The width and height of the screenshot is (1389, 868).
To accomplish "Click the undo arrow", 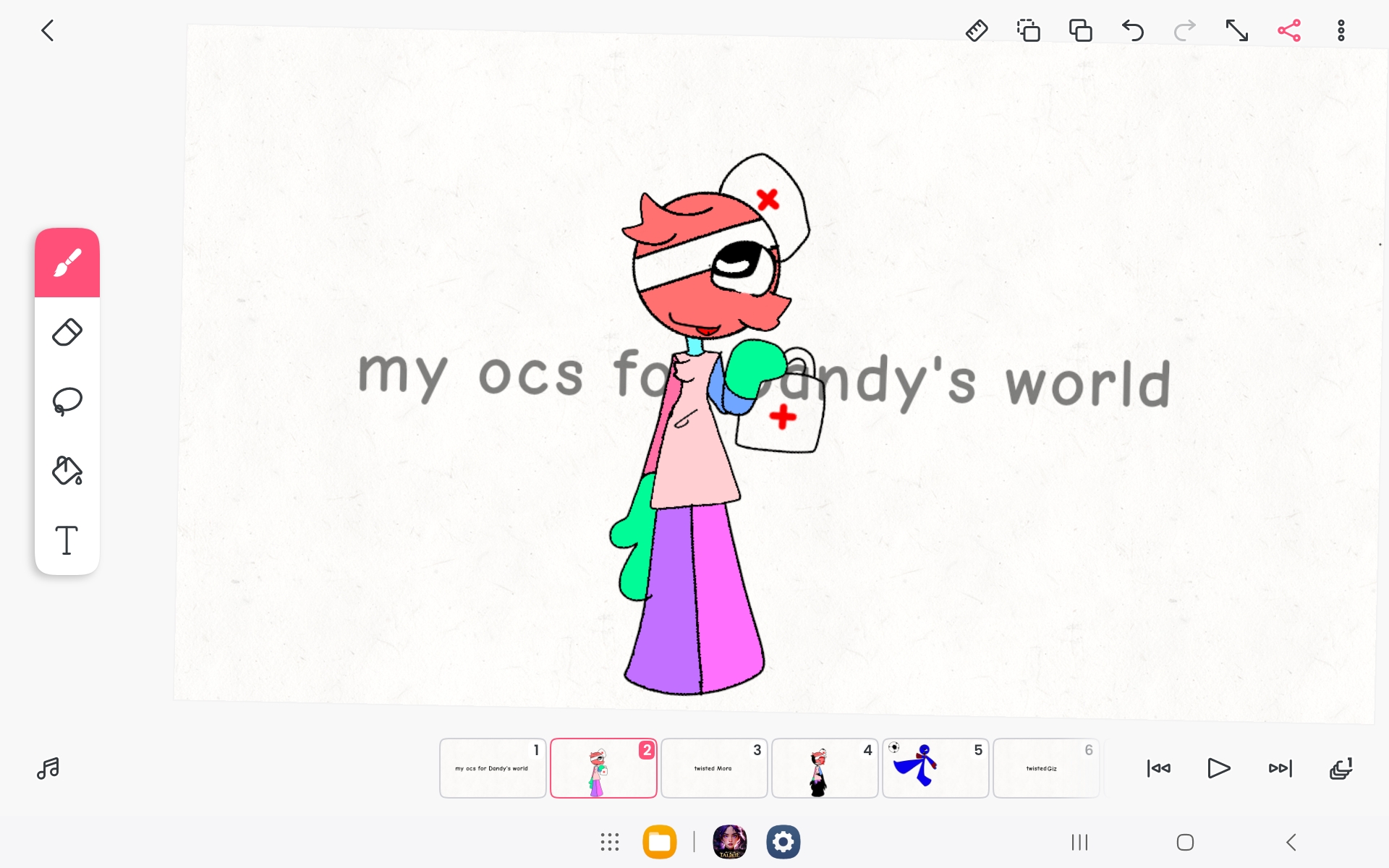I will [x=1132, y=30].
